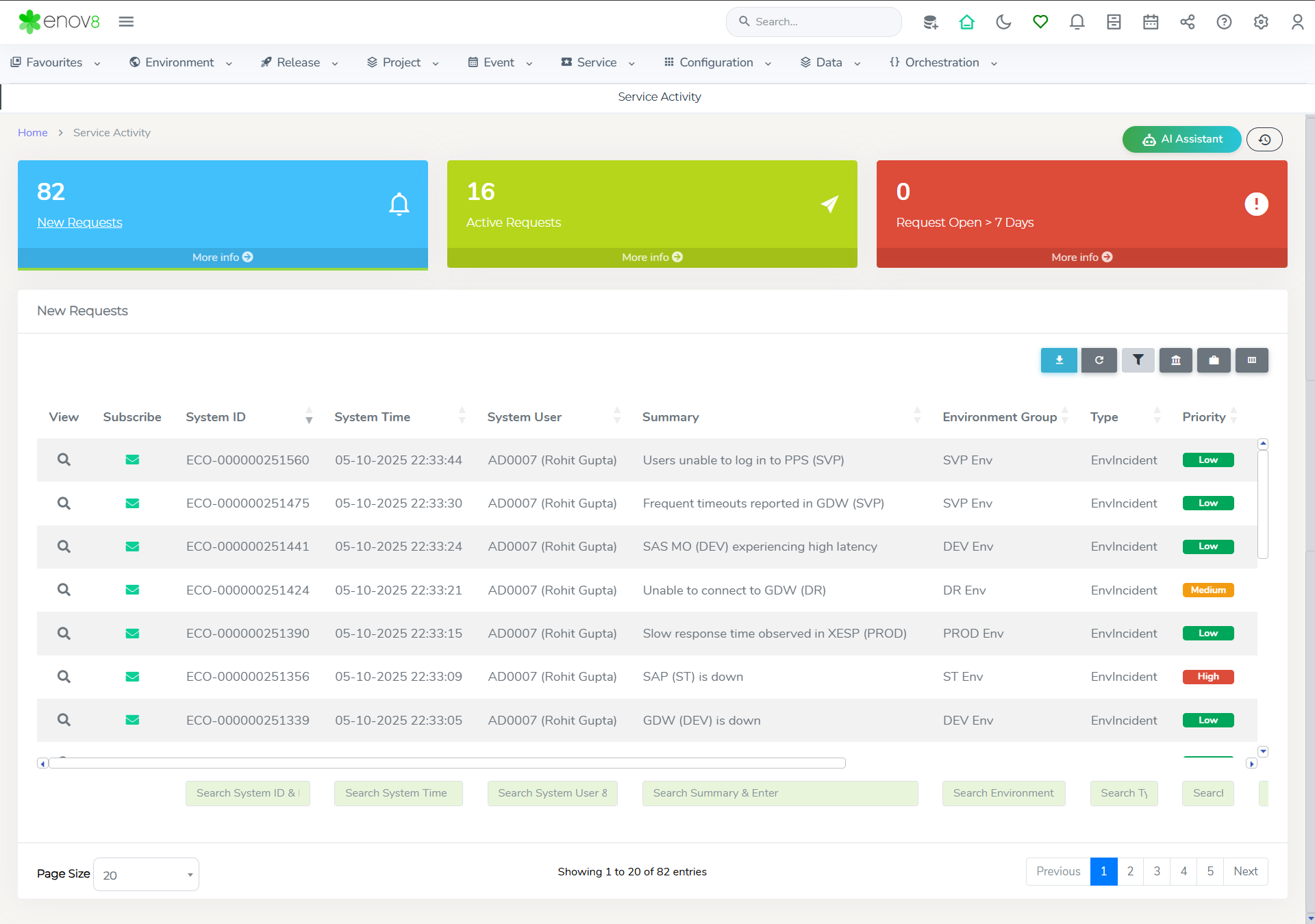Click the table refresh icon button

(x=1099, y=360)
